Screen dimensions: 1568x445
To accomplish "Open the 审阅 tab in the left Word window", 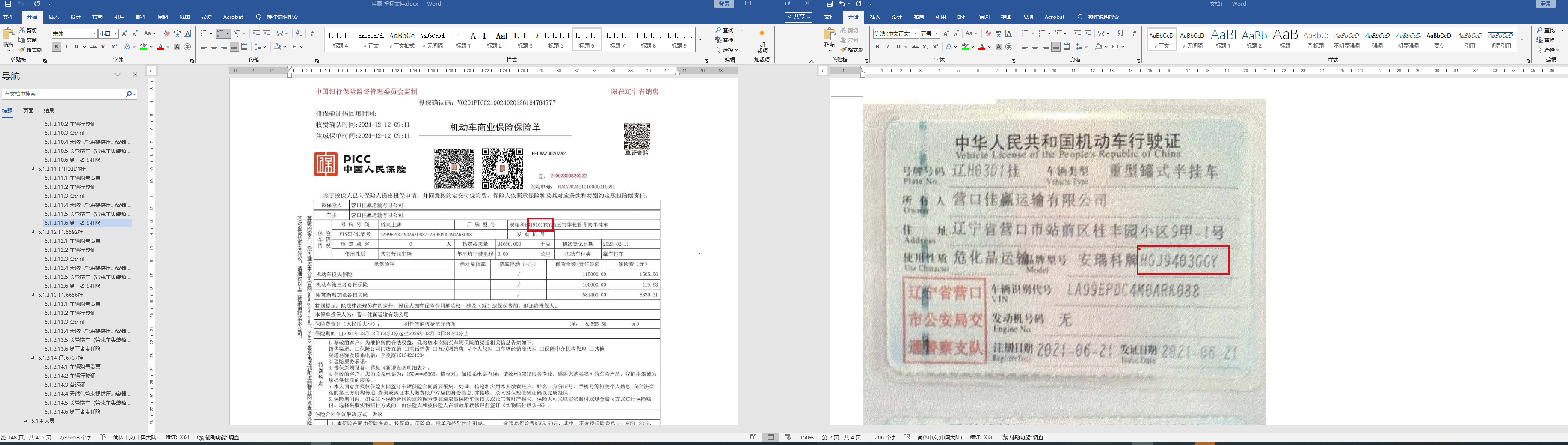I will click(x=163, y=17).
